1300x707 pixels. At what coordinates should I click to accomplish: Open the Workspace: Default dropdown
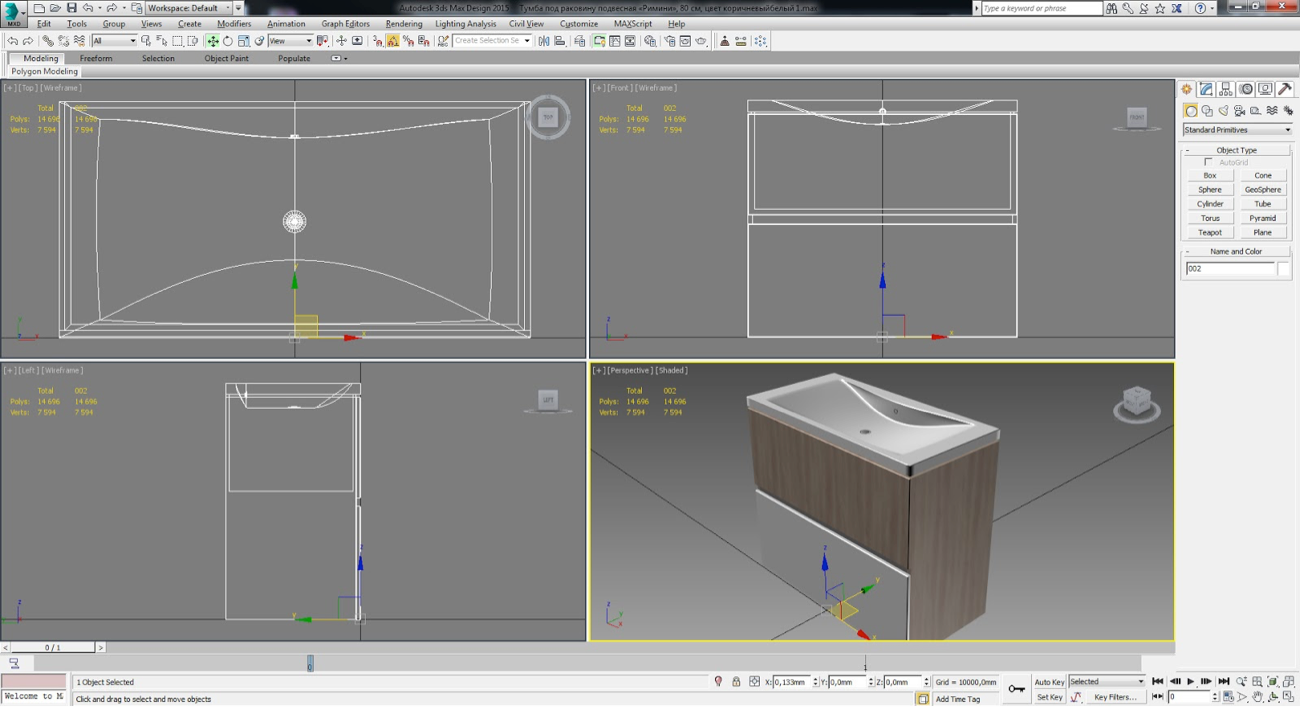click(x=188, y=8)
